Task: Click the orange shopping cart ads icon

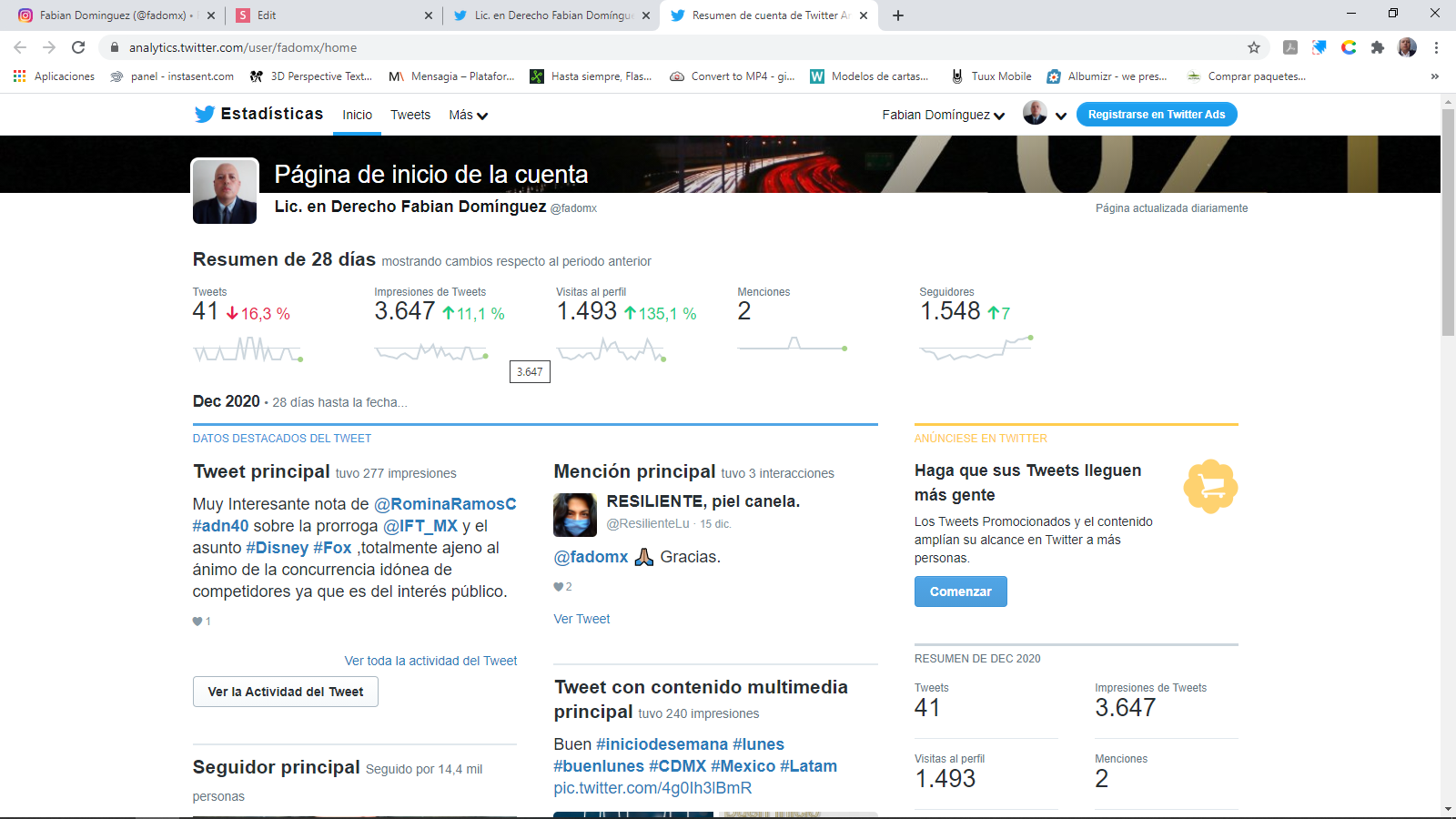Action: coord(1210,486)
